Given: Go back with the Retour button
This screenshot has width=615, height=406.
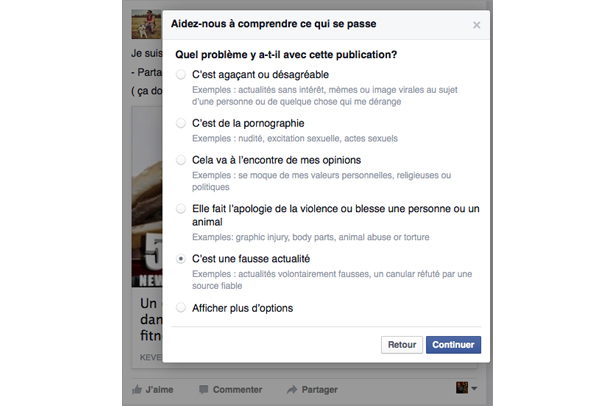Looking at the screenshot, I should click(x=402, y=345).
